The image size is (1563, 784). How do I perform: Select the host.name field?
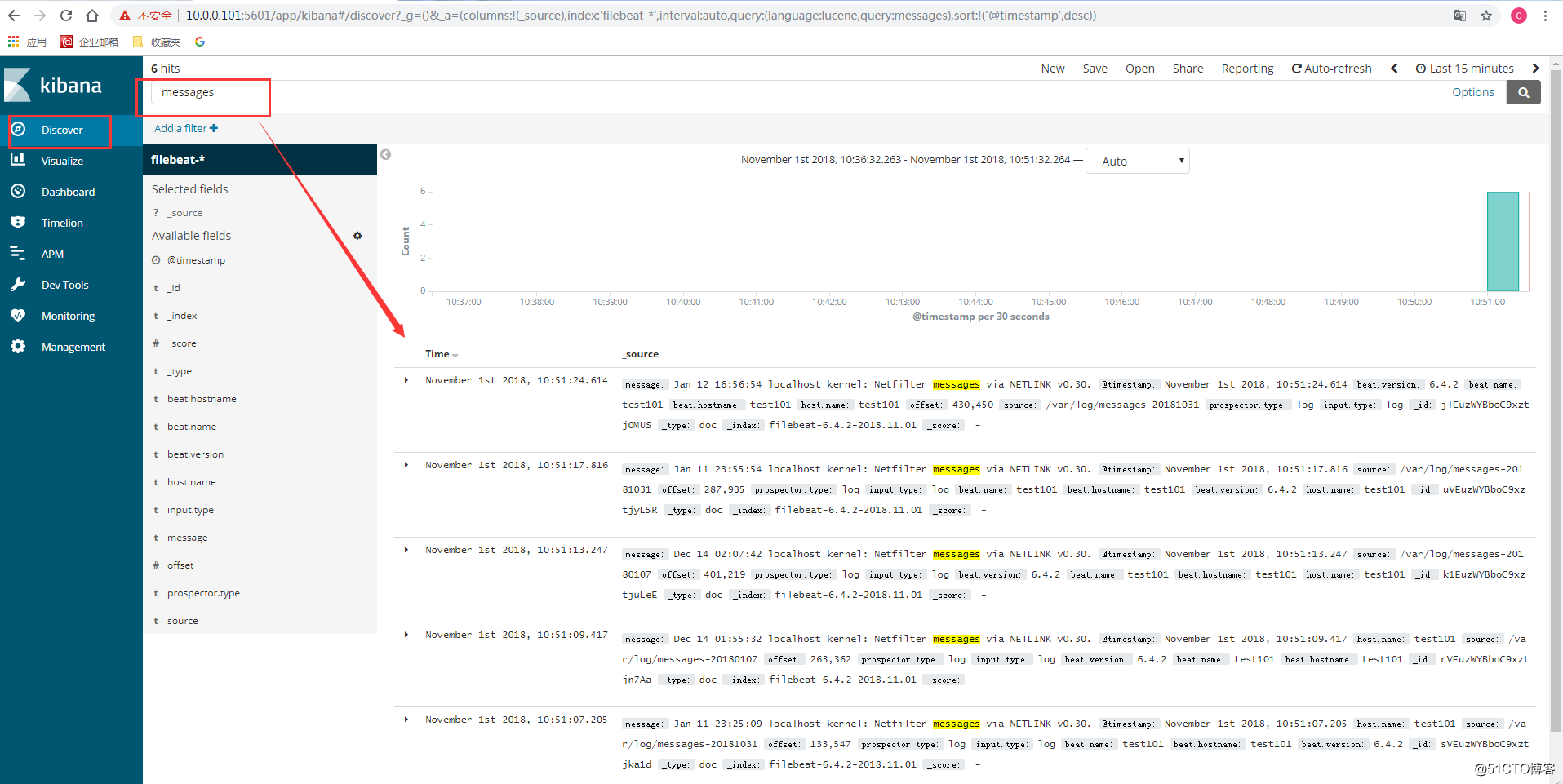tap(192, 482)
